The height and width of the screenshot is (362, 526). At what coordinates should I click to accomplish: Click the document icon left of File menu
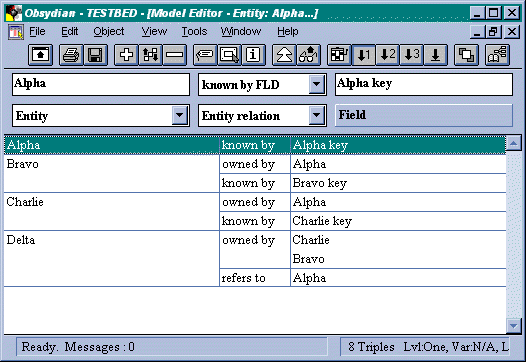[x=15, y=32]
